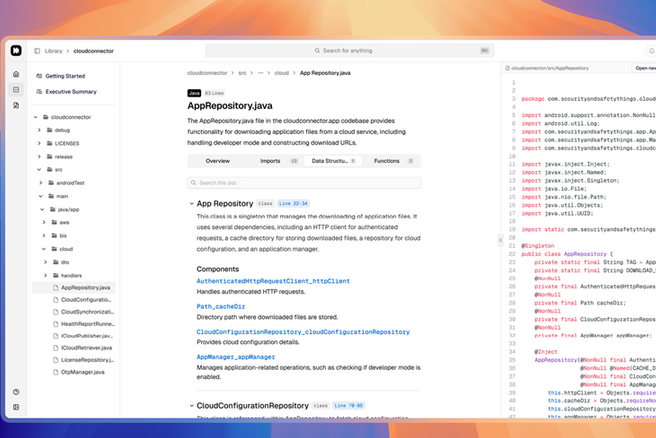This screenshot has height=438, width=656.
Task: Collapse the CloudConfigurationRepository section
Action: click(x=191, y=406)
